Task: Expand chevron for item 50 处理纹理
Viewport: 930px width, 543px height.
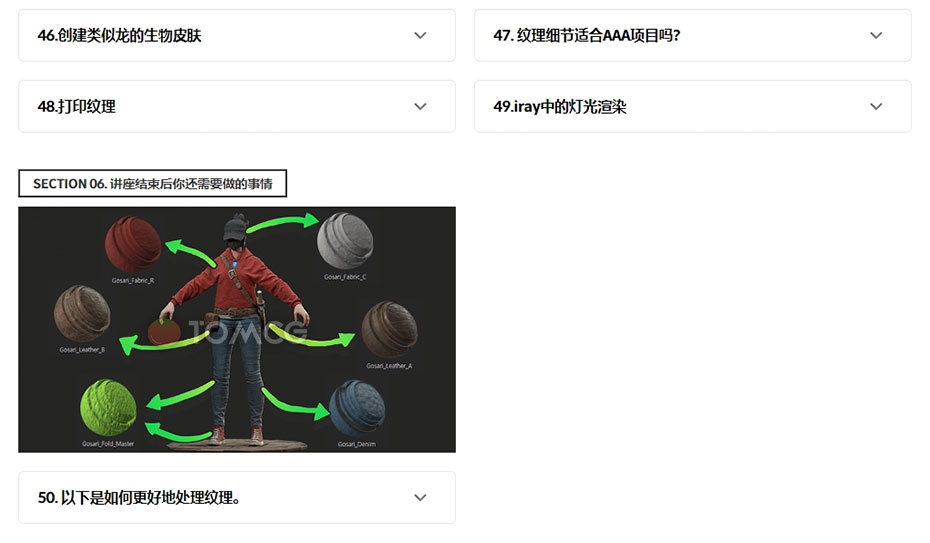Action: point(420,498)
